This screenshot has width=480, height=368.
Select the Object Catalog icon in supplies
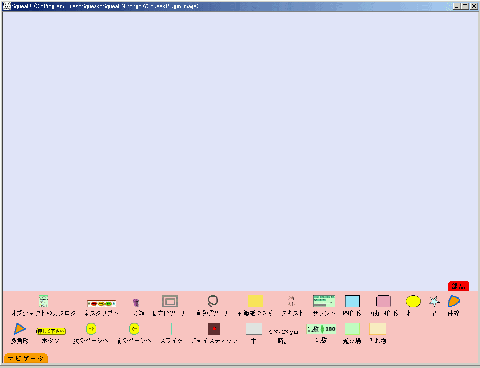coord(43,301)
